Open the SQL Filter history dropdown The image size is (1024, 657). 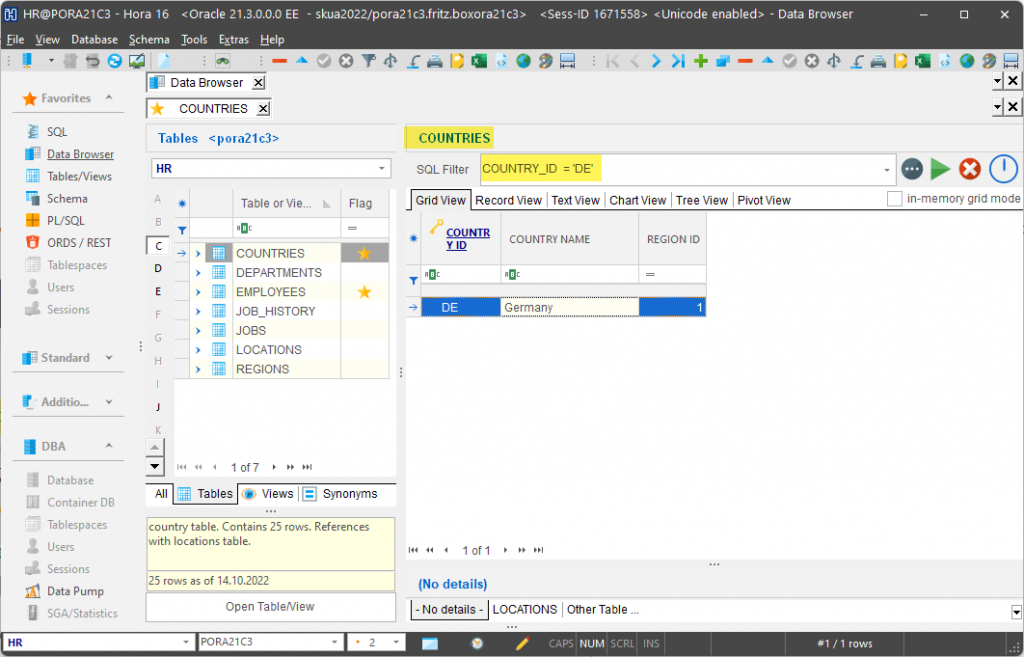tap(884, 169)
